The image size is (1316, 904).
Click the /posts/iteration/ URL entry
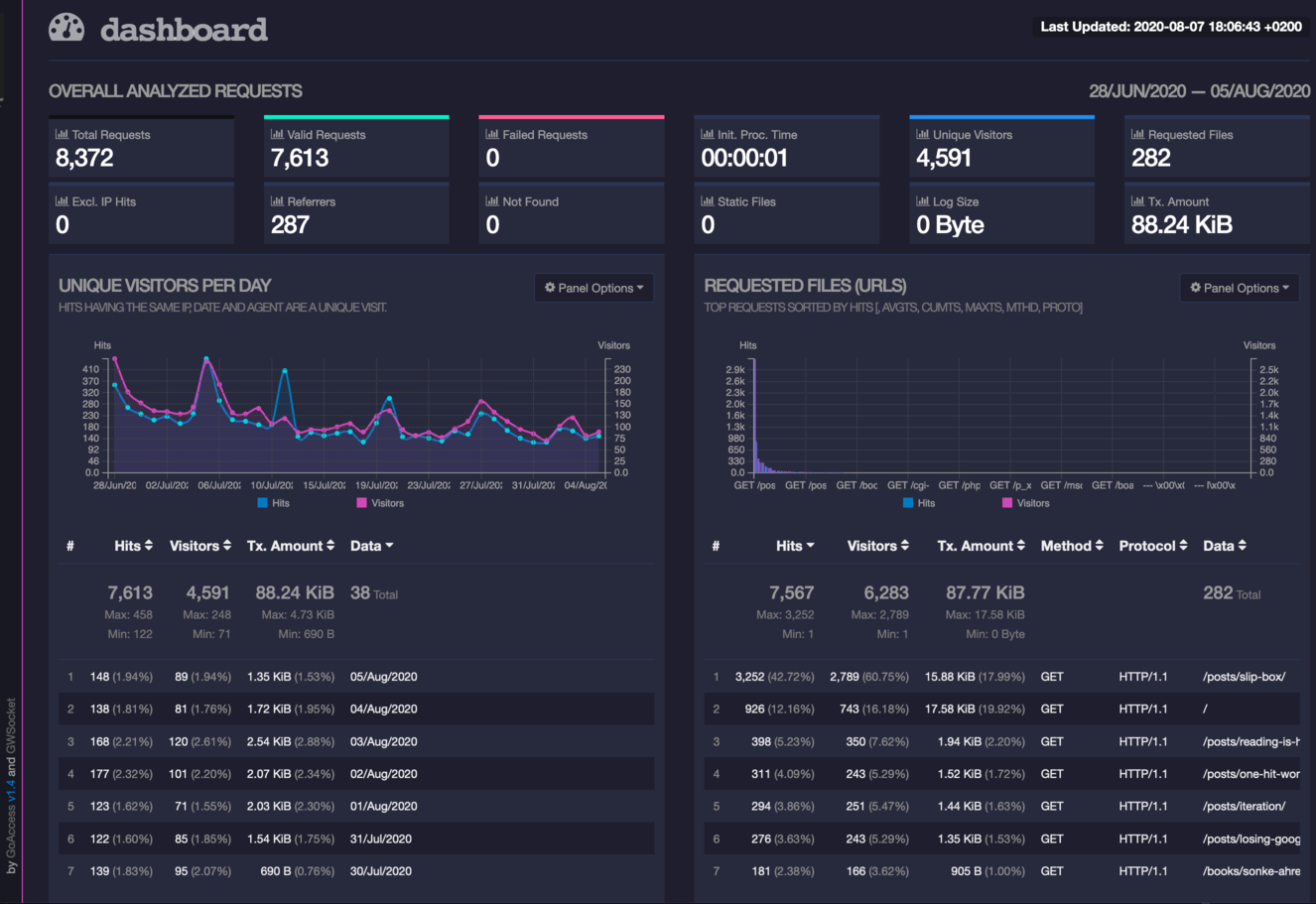[x=1245, y=807]
